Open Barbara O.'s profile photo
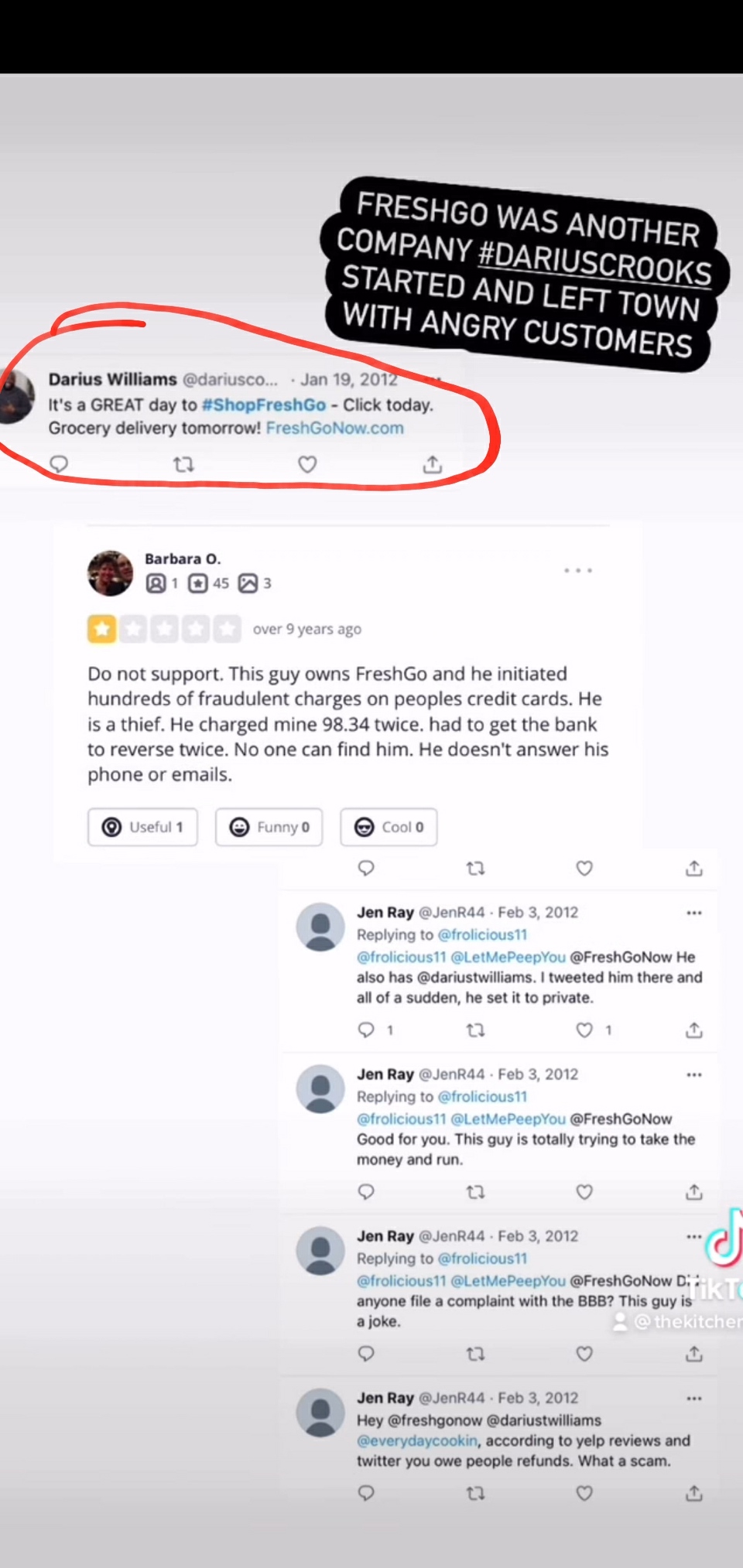 [110, 573]
